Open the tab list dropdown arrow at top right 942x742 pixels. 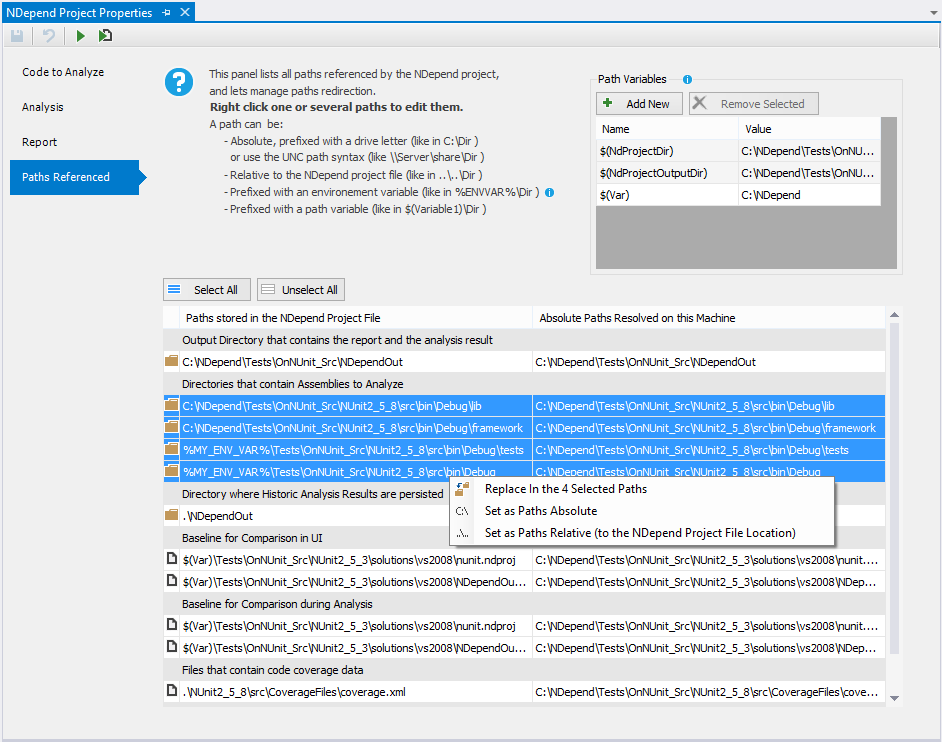click(933, 13)
